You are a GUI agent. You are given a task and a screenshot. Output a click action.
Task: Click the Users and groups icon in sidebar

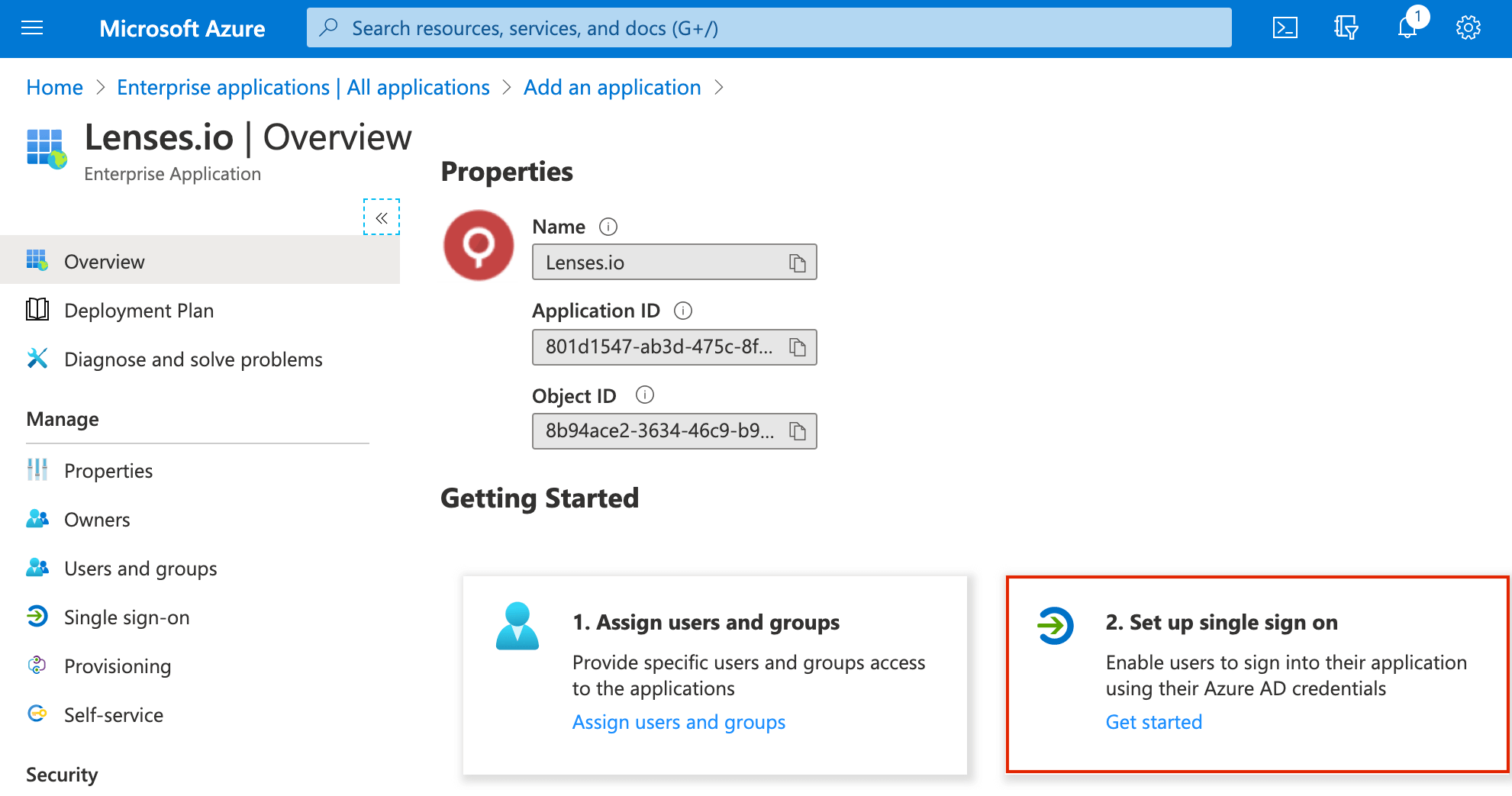tap(37, 568)
